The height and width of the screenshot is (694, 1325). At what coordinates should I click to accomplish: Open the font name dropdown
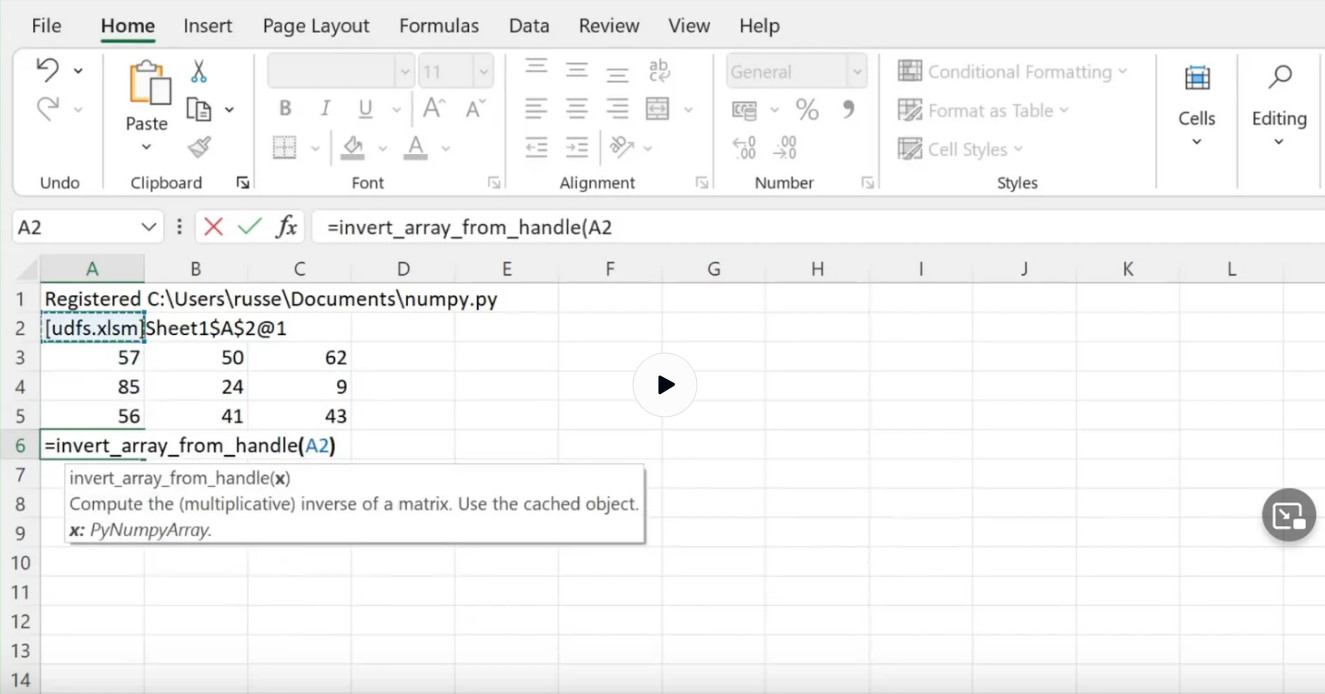coord(405,72)
